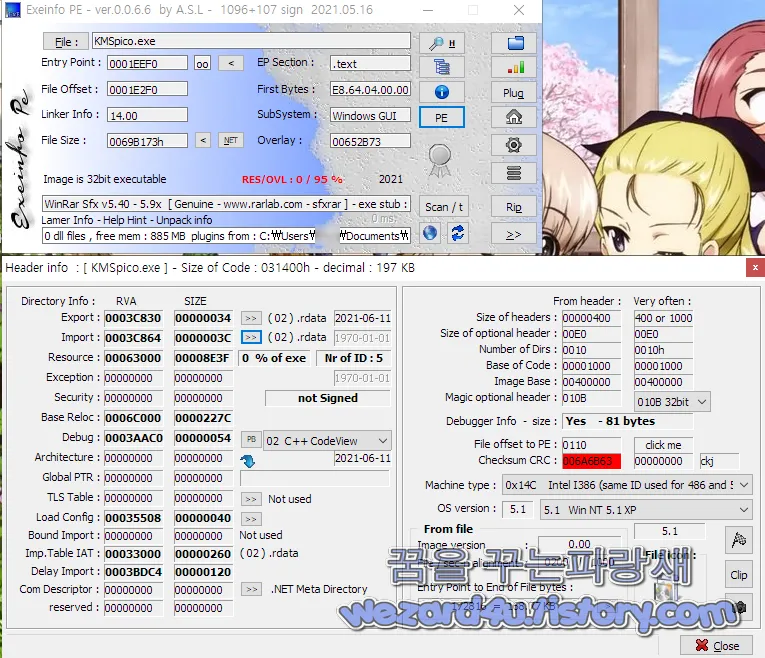
Task: Open the section viewer tree icon
Action: tap(442, 66)
